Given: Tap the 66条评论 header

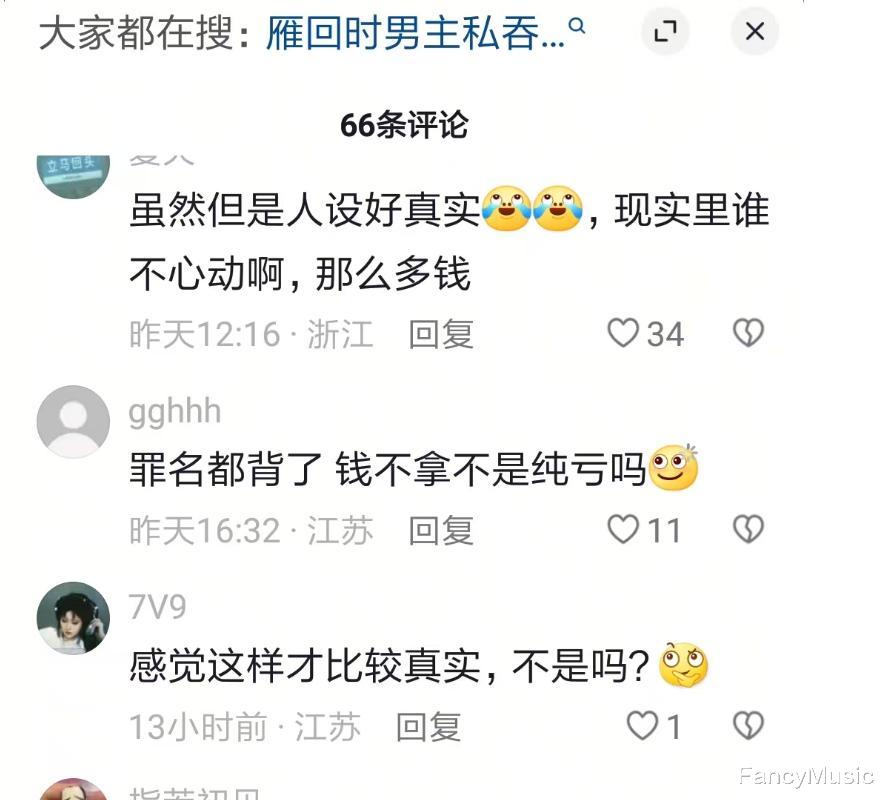Looking at the screenshot, I should coord(404,125).
